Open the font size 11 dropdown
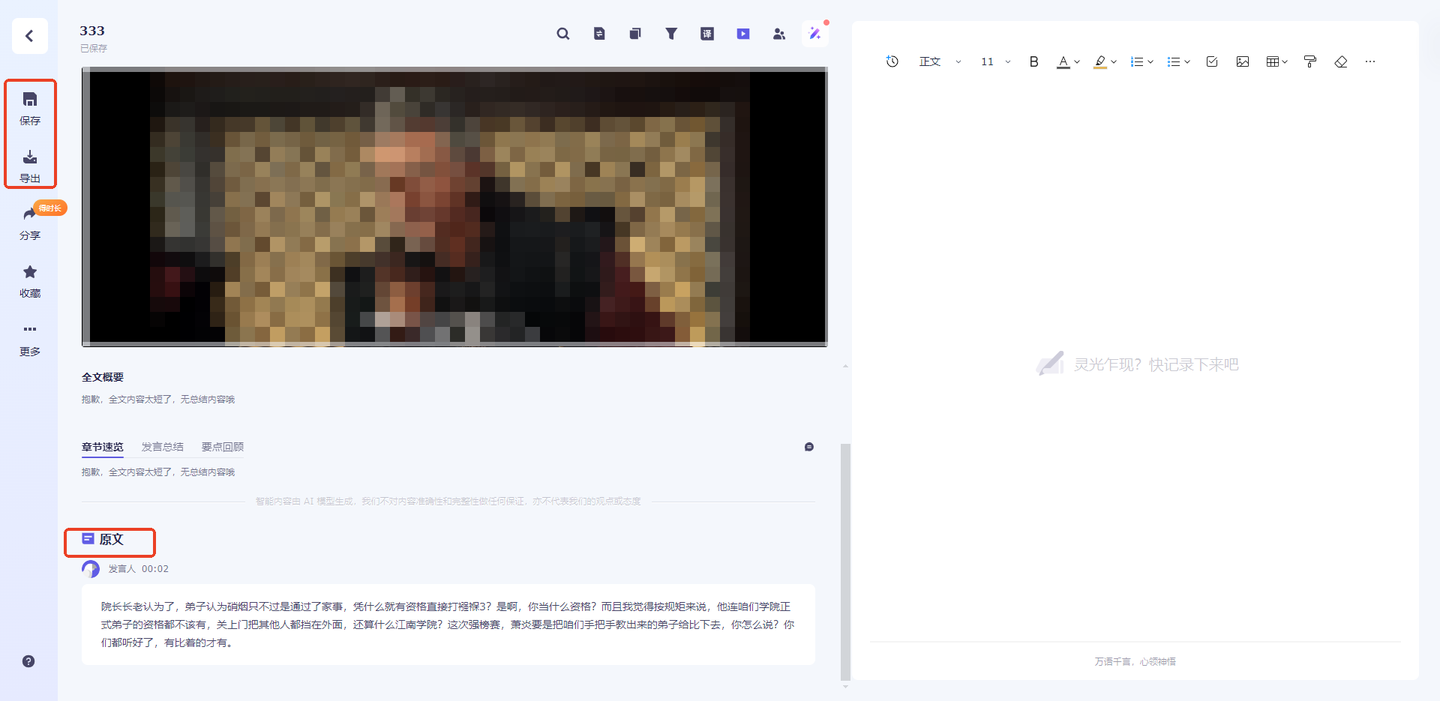The width and height of the screenshot is (1440, 701). point(995,62)
